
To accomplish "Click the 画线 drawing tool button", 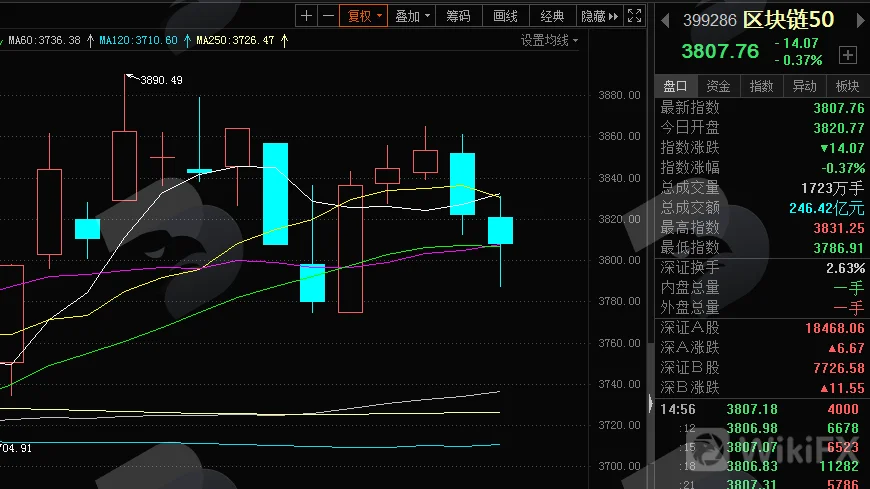I will (505, 16).
